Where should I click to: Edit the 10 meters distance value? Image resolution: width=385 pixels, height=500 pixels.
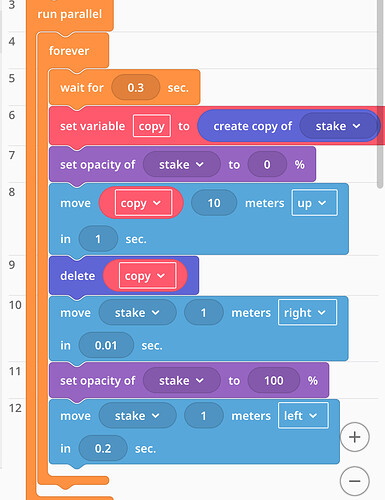point(214,203)
